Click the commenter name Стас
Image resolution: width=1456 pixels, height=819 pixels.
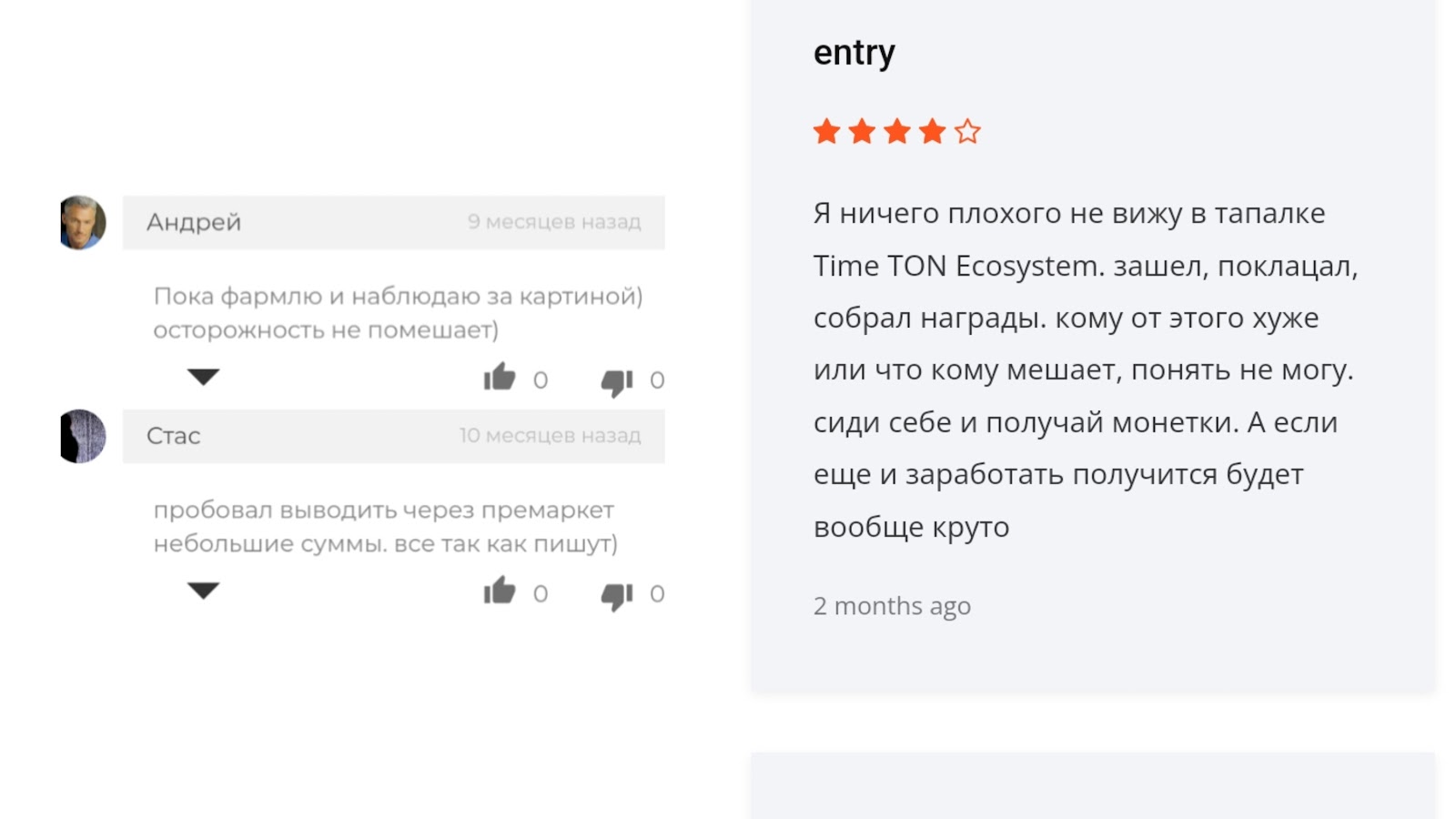tap(173, 436)
